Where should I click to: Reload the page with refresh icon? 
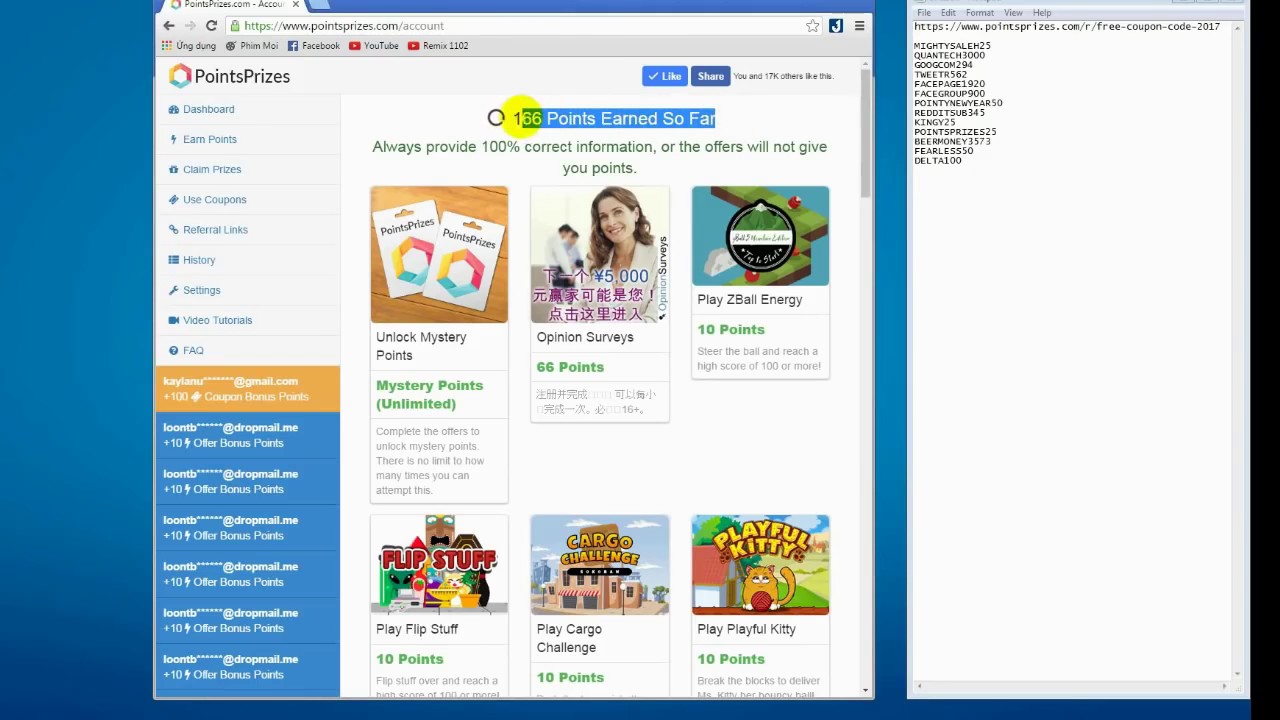point(211,26)
